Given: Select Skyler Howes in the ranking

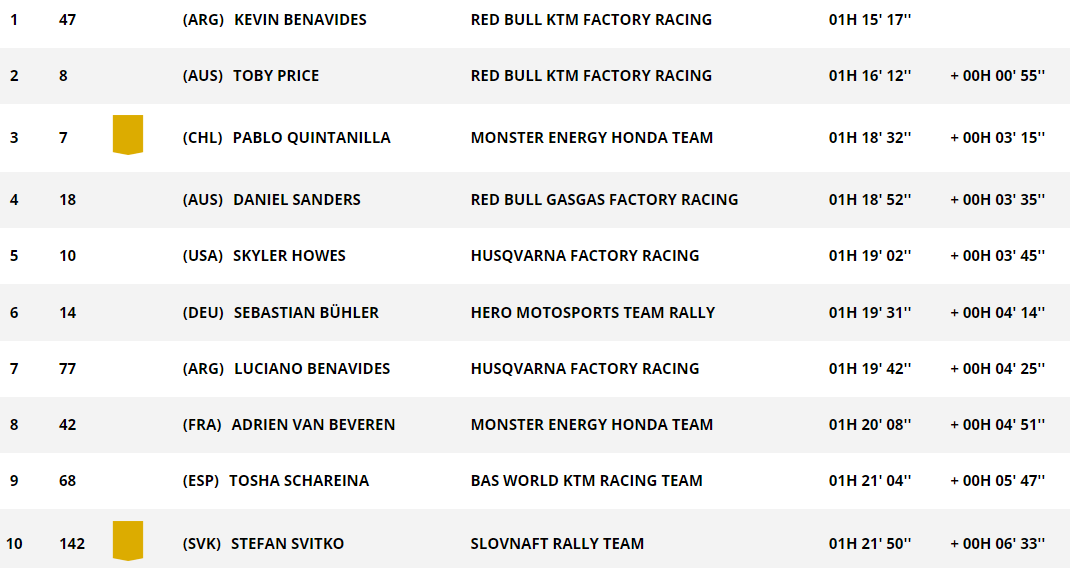Looking at the screenshot, I should tap(289, 256).
